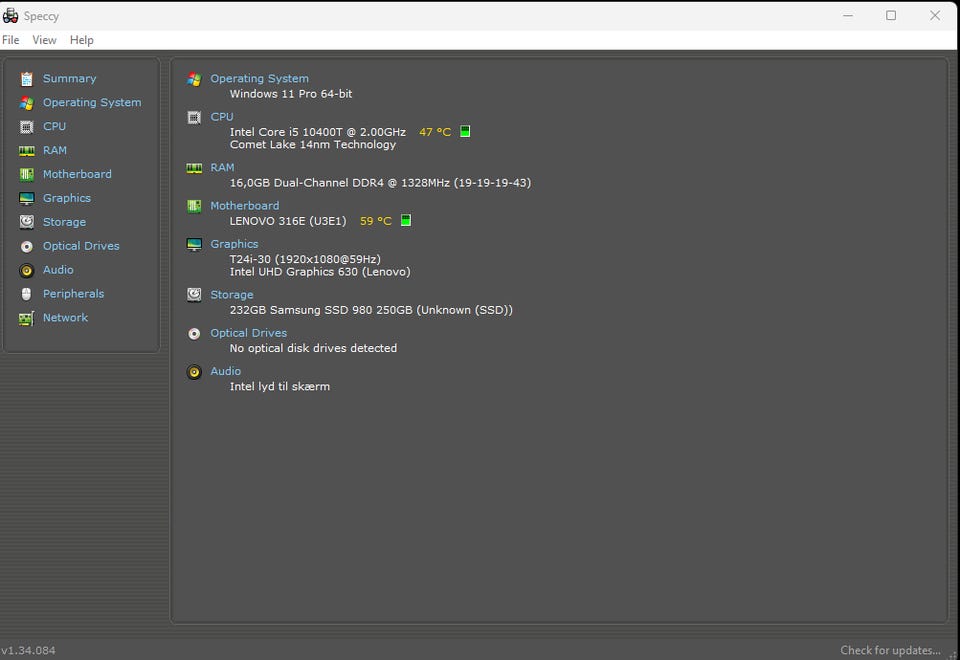
Task: View the Graphics section from sidebar
Action: (x=67, y=198)
